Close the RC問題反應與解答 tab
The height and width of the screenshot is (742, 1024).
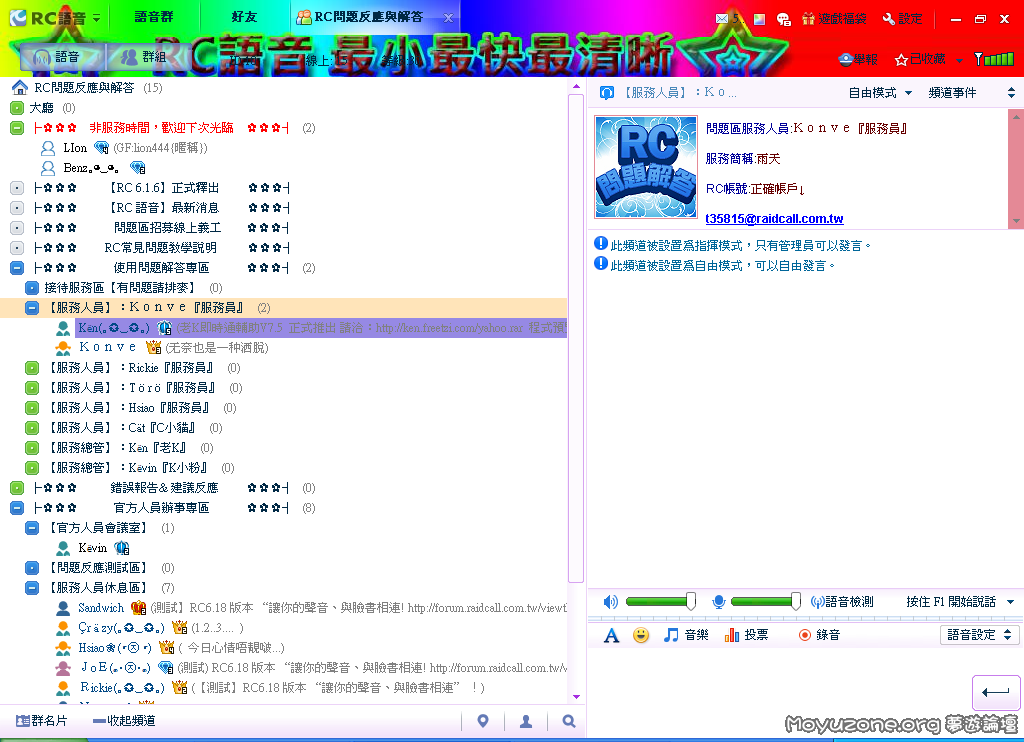coord(448,18)
